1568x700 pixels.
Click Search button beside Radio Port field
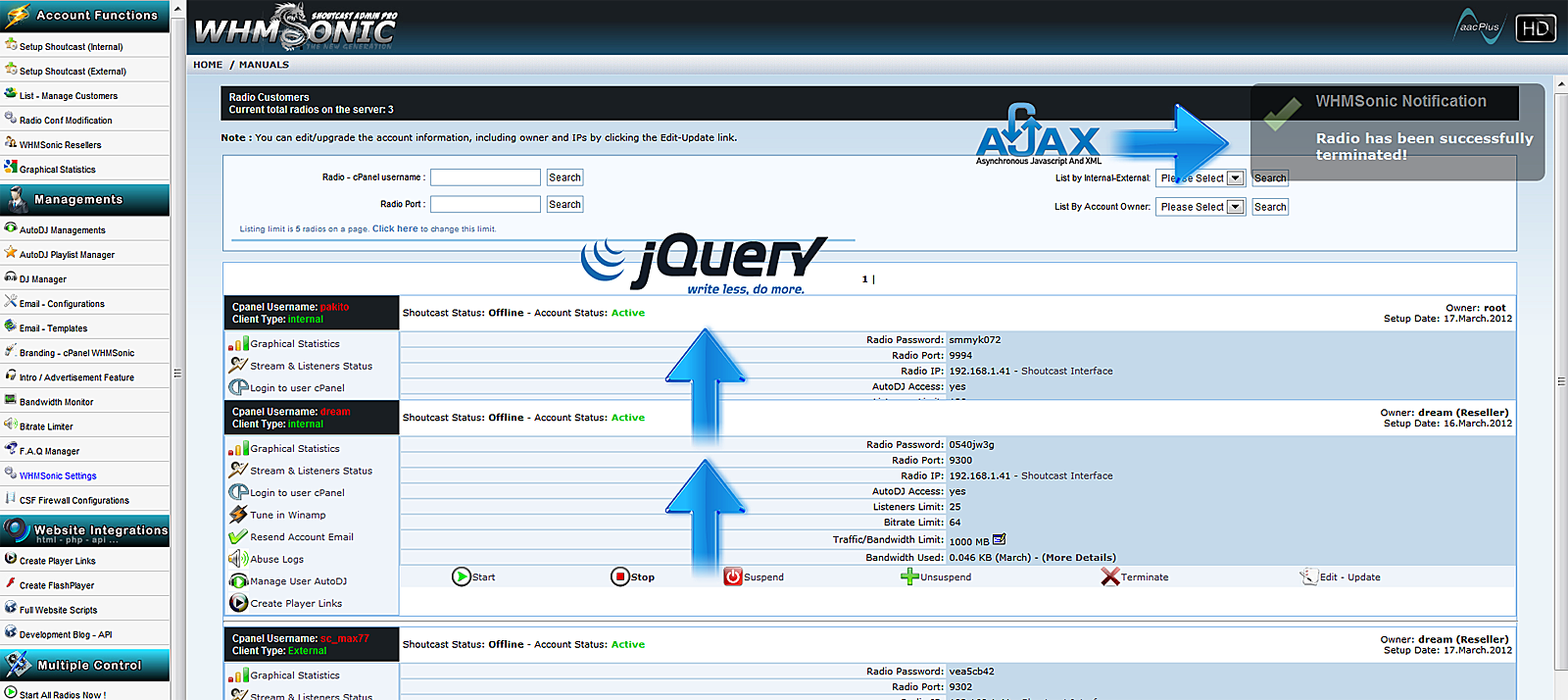point(564,204)
